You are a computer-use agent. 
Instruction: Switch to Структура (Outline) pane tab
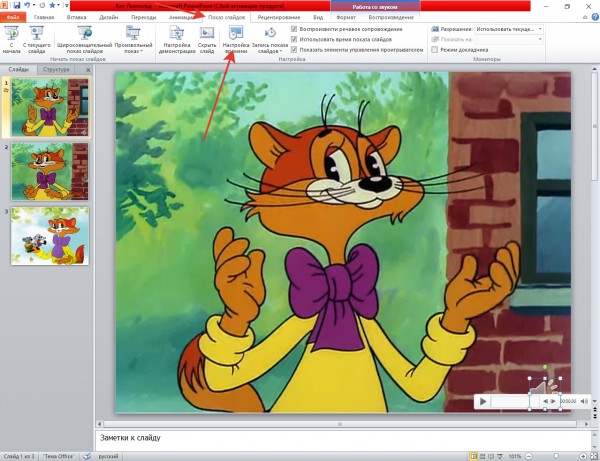coord(56,70)
